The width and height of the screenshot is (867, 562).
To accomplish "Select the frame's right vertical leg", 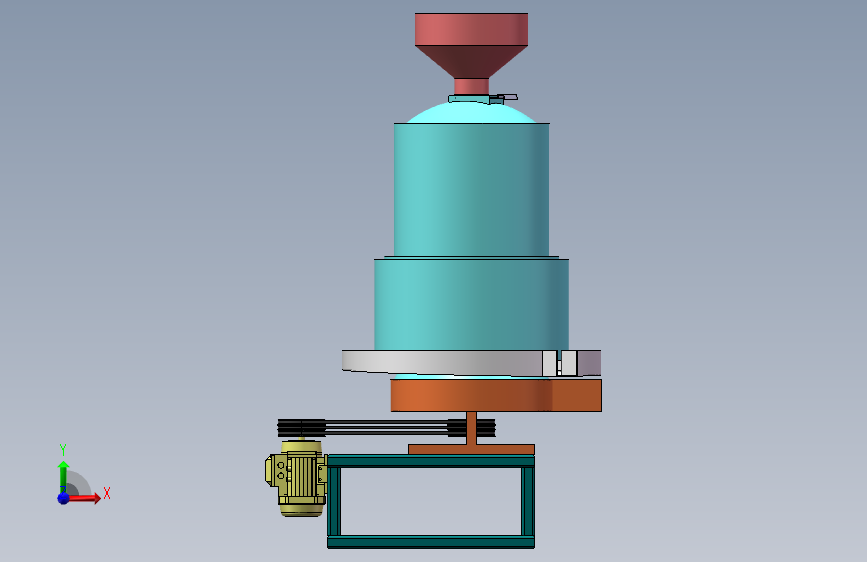I will point(527,501).
